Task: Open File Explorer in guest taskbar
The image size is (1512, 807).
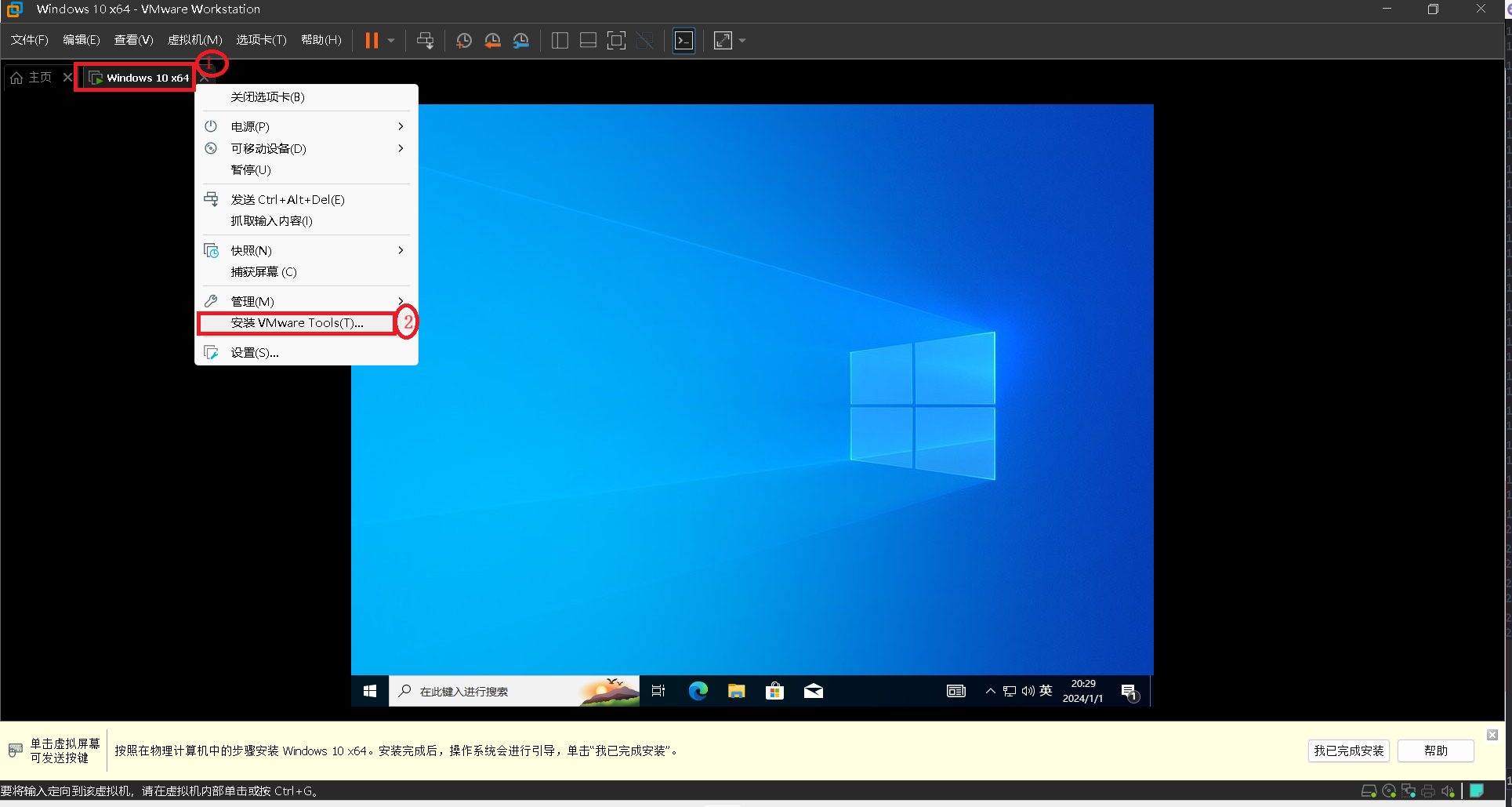Action: [736, 691]
